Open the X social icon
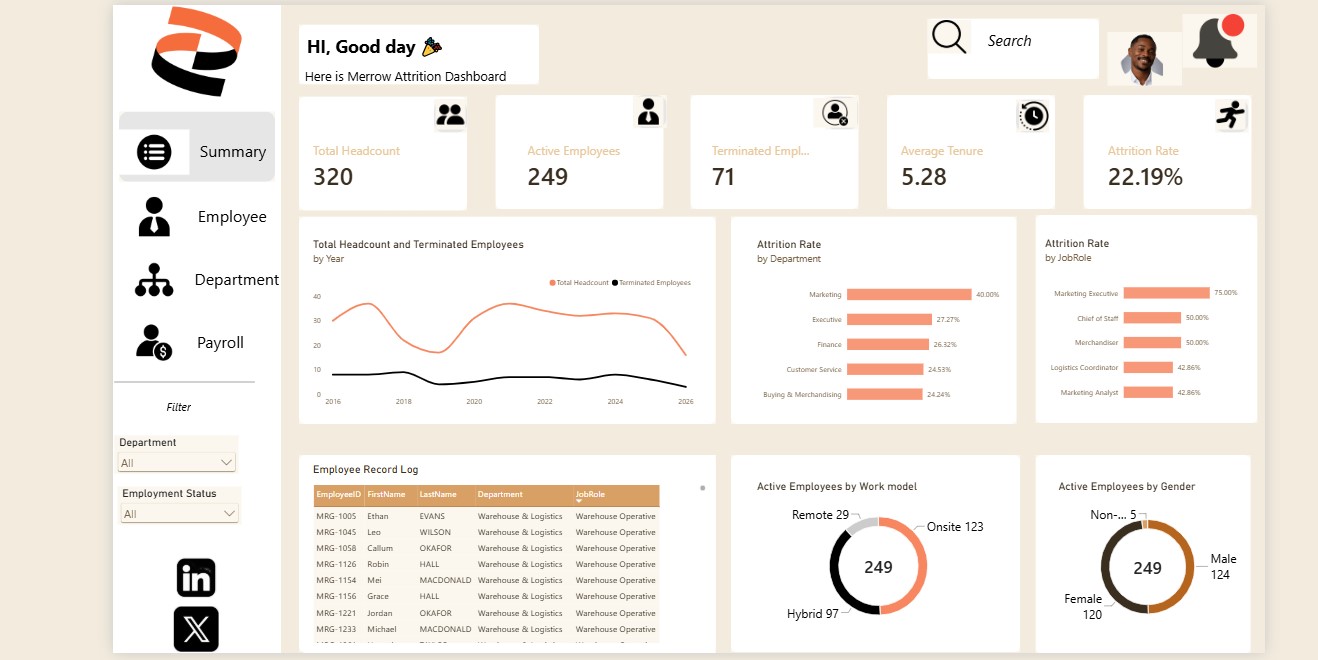The width and height of the screenshot is (1318, 660). pos(196,629)
